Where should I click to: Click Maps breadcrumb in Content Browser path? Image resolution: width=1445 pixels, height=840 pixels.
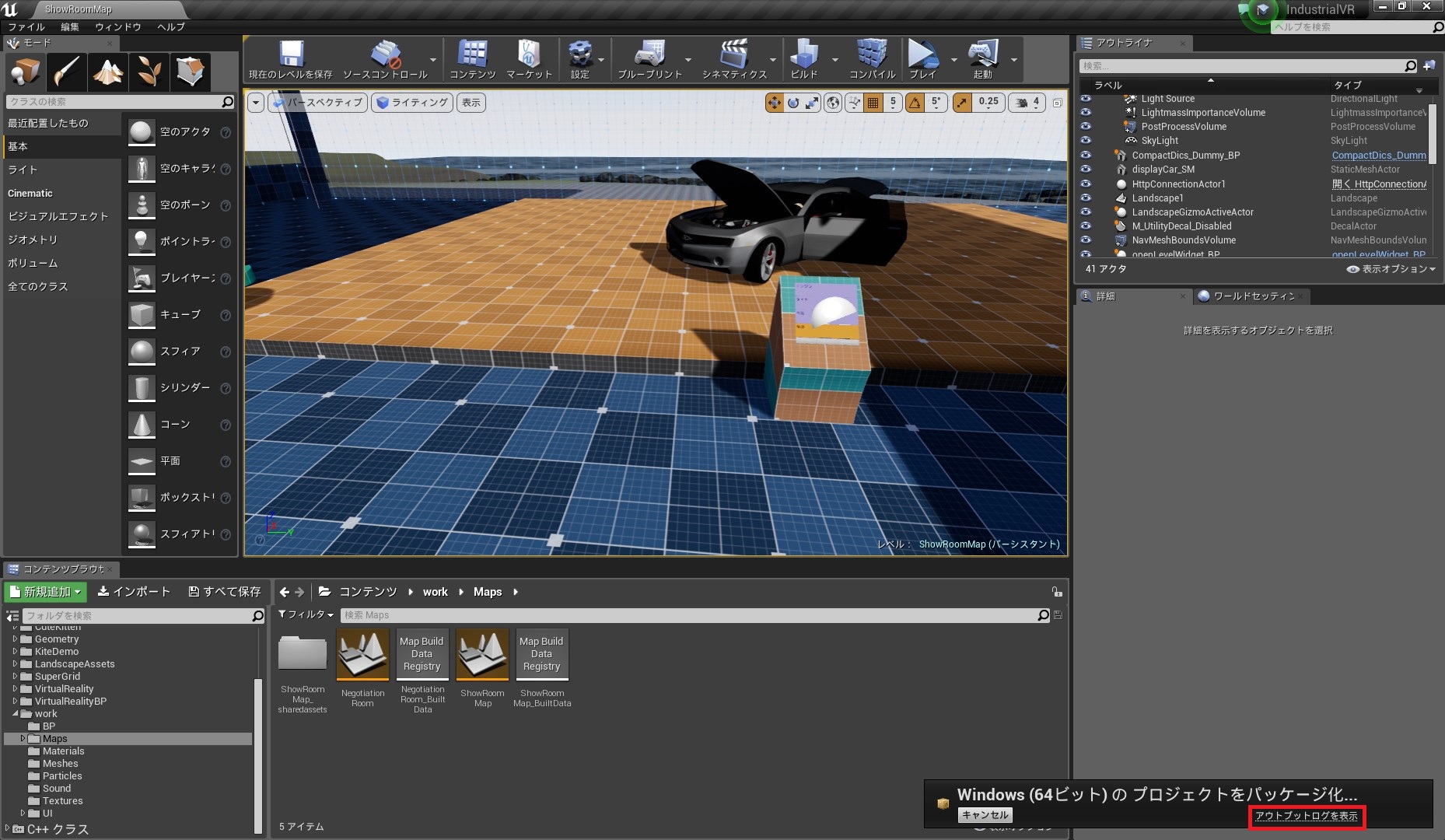pos(488,592)
